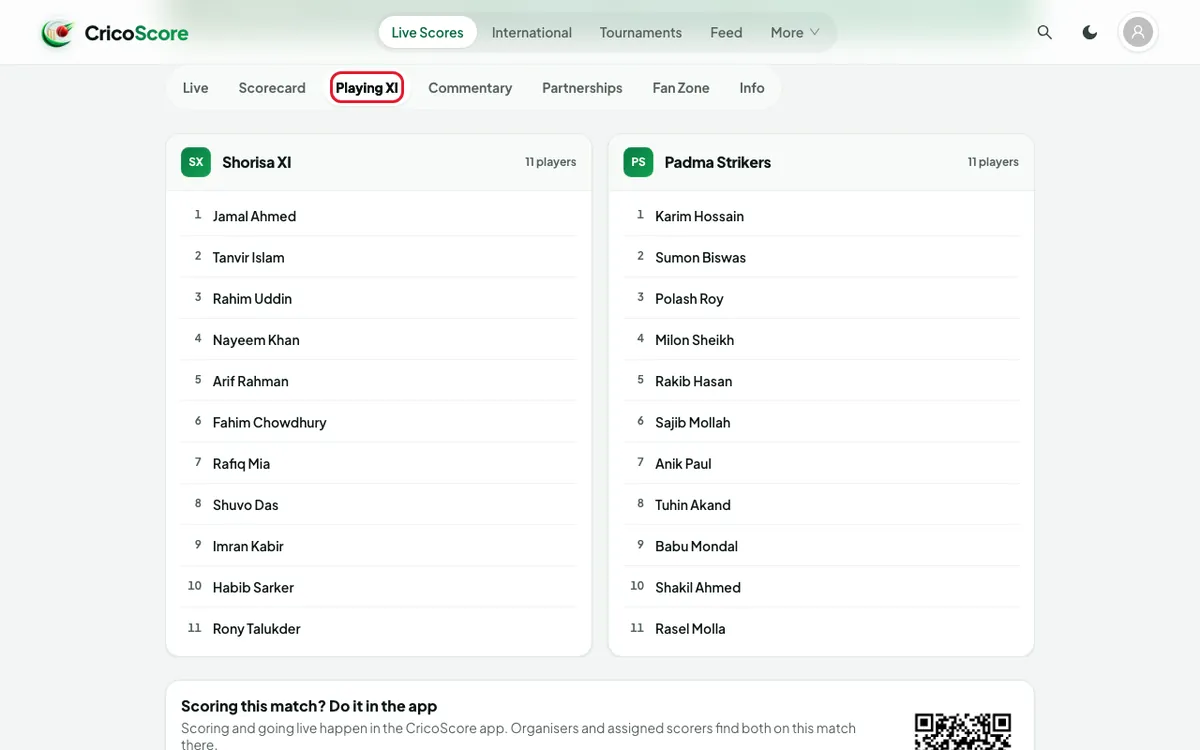
Task: Switch to the Info tab
Action: click(752, 88)
